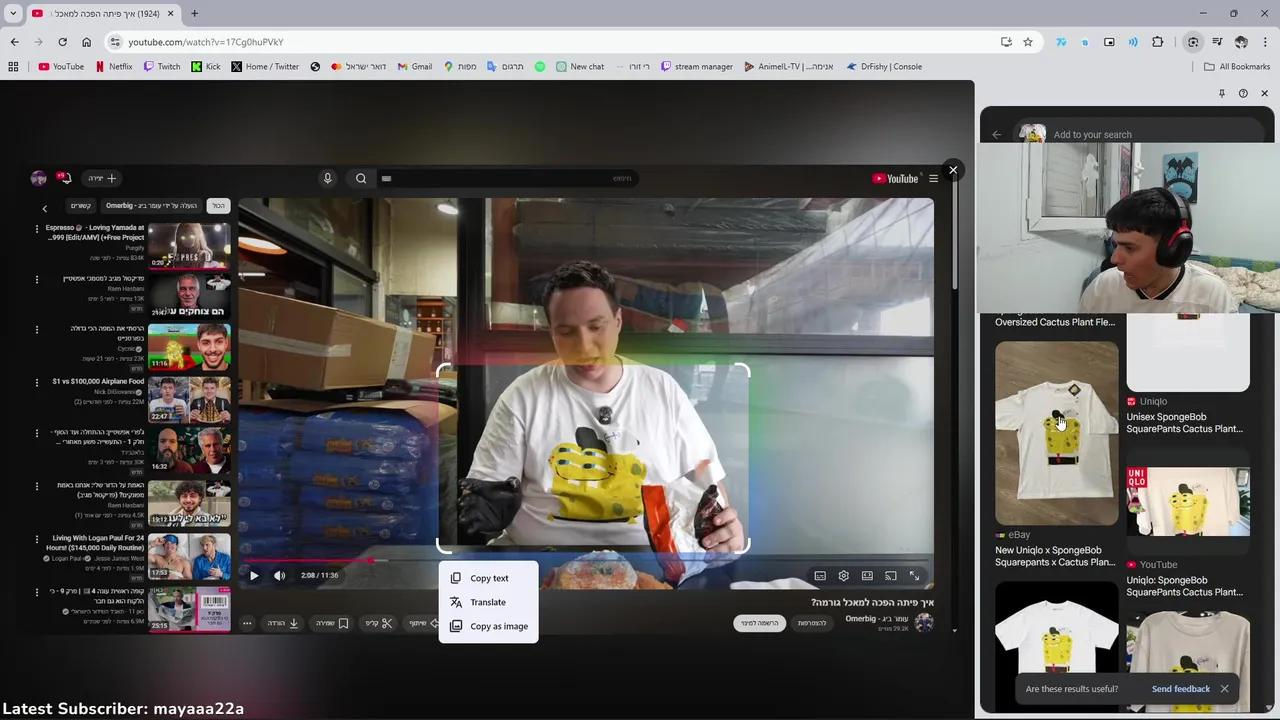Screen dimensions: 1280x720
Task: Click the cast to TV player icon
Action: point(890,576)
